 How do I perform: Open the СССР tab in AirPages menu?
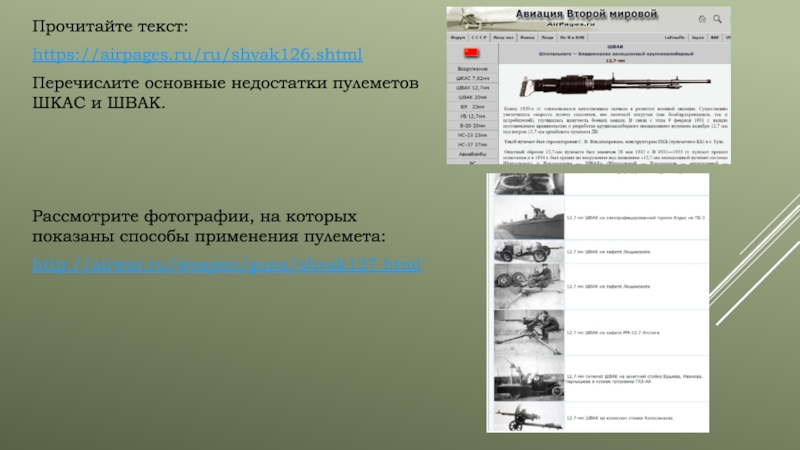[x=479, y=37]
